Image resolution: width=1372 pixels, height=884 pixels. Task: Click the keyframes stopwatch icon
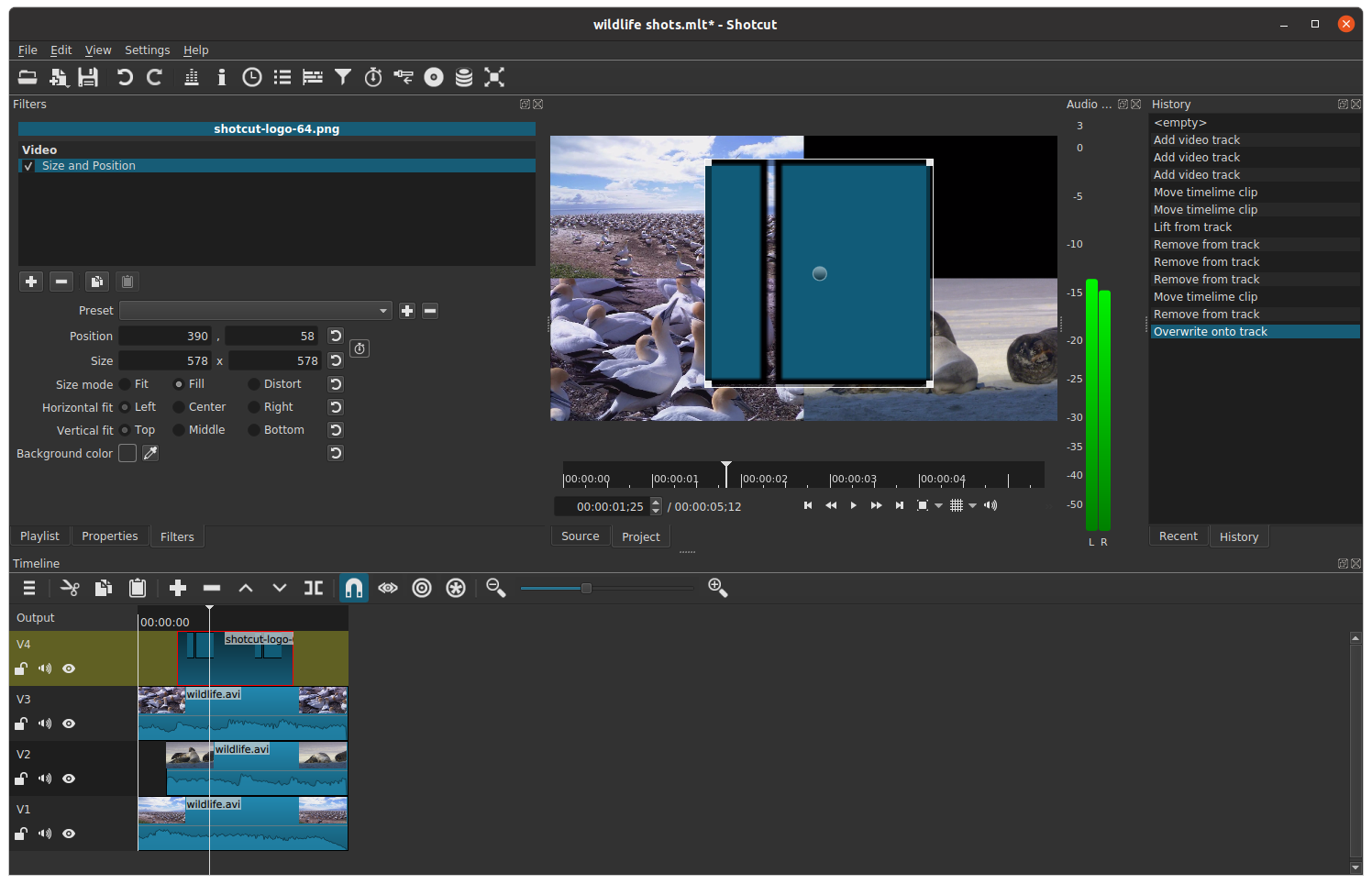tap(360, 348)
